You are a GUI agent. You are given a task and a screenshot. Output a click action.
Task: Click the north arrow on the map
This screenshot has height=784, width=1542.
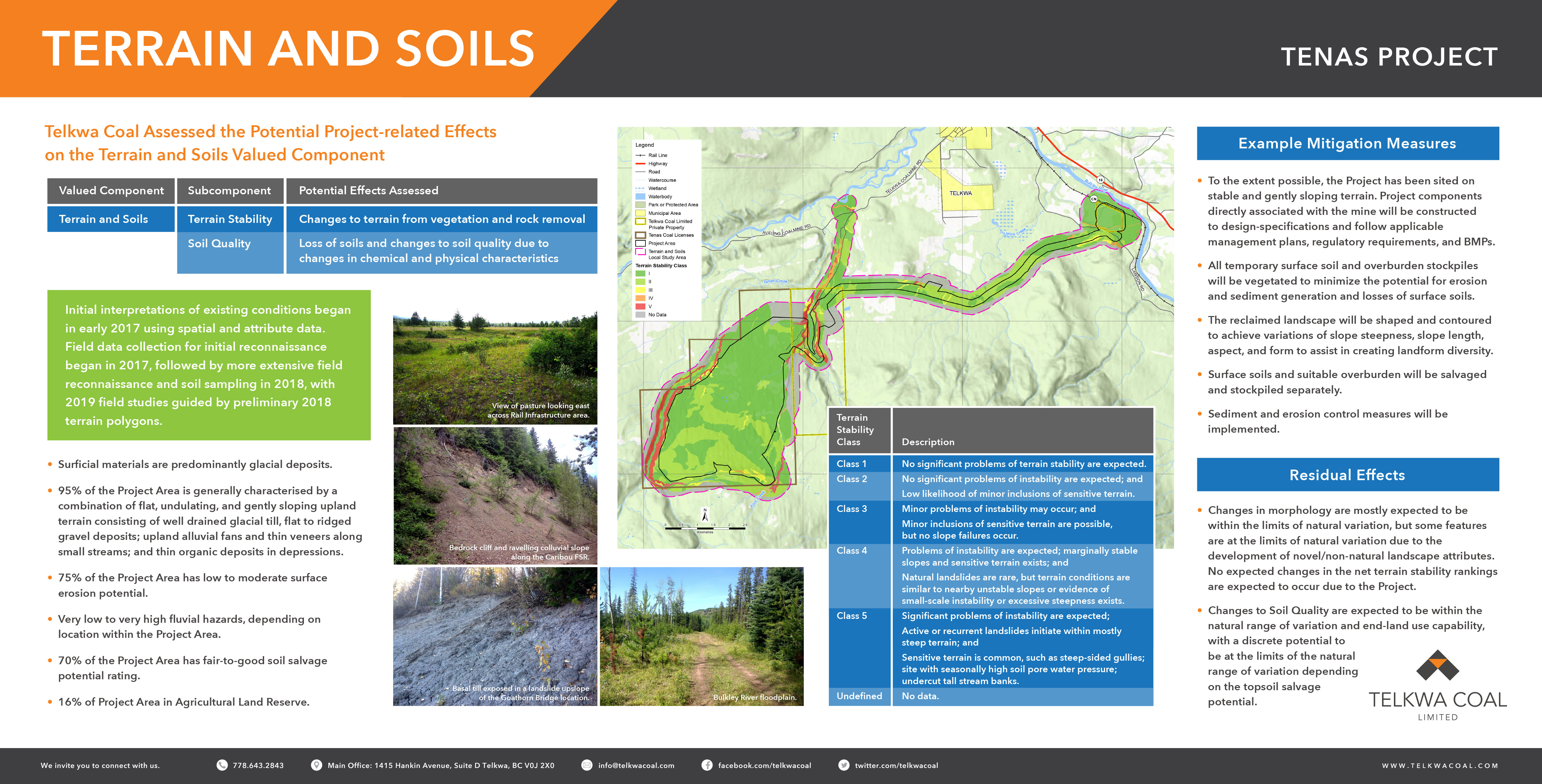coord(705,514)
